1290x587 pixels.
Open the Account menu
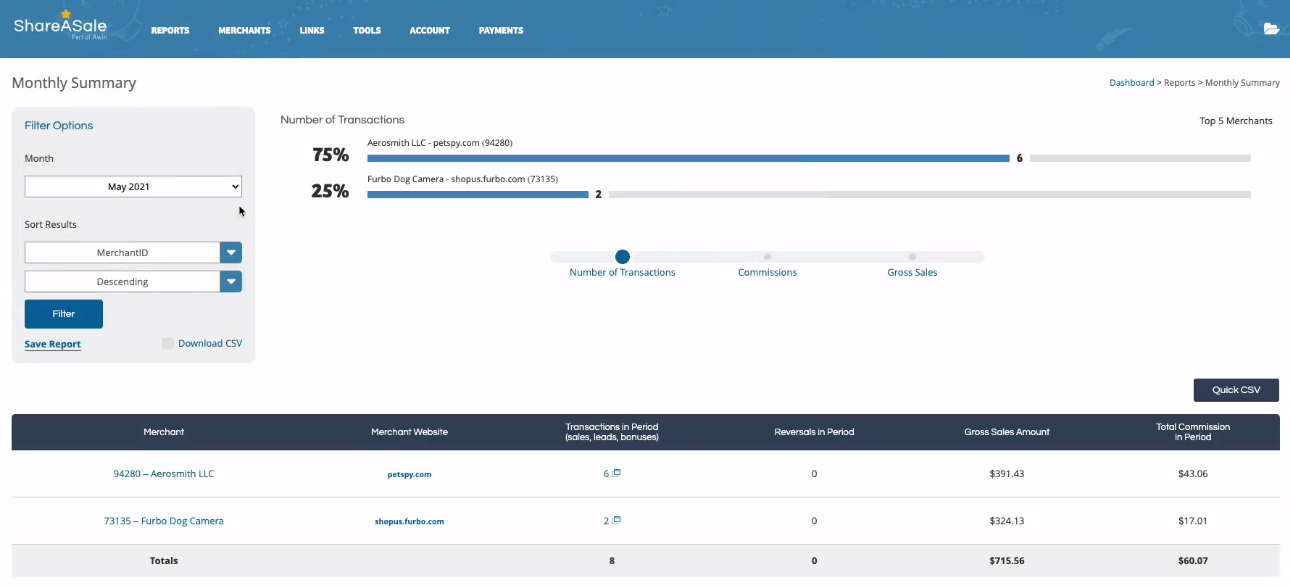tap(430, 31)
